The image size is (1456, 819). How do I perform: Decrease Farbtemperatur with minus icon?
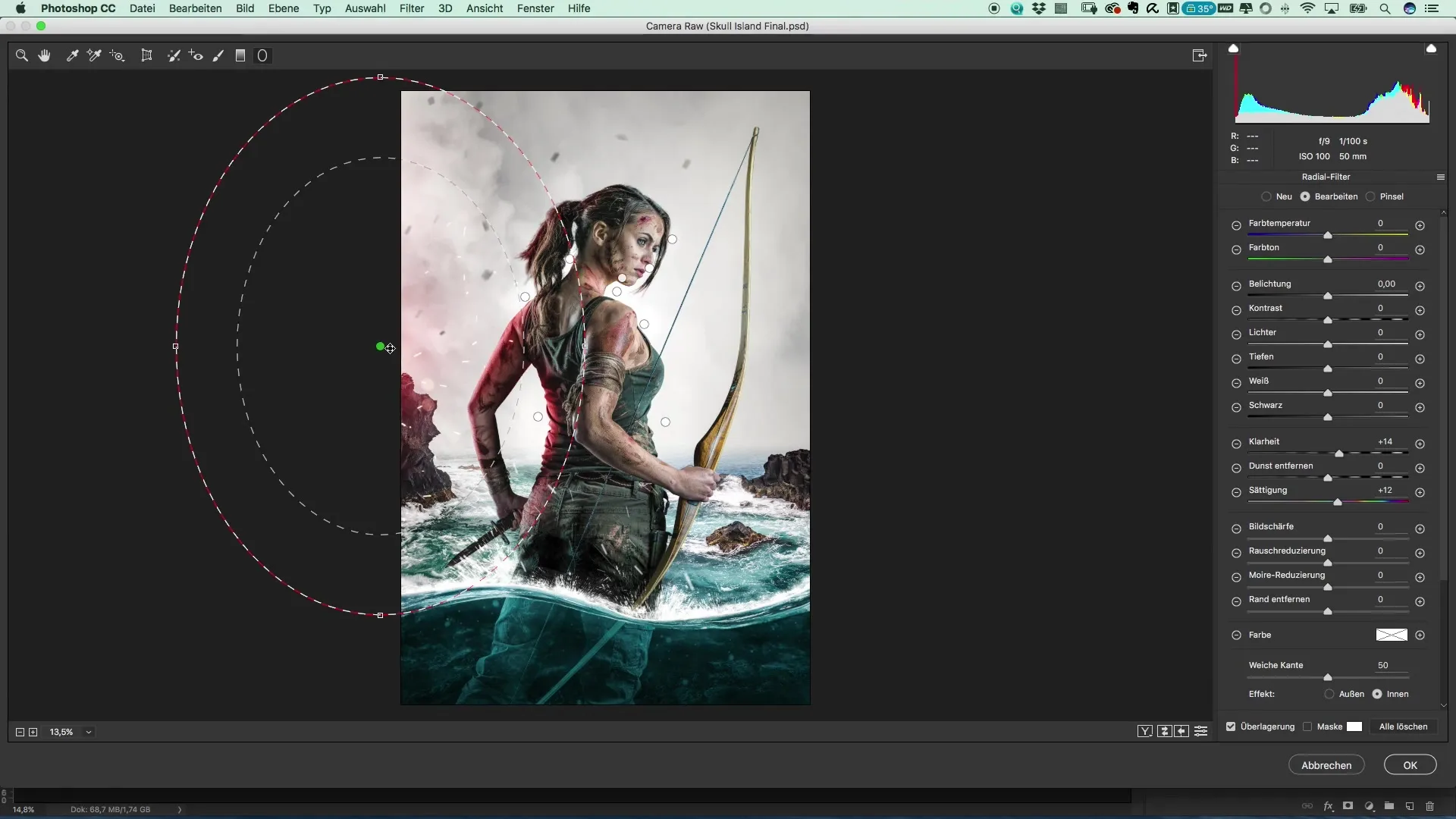[1236, 225]
